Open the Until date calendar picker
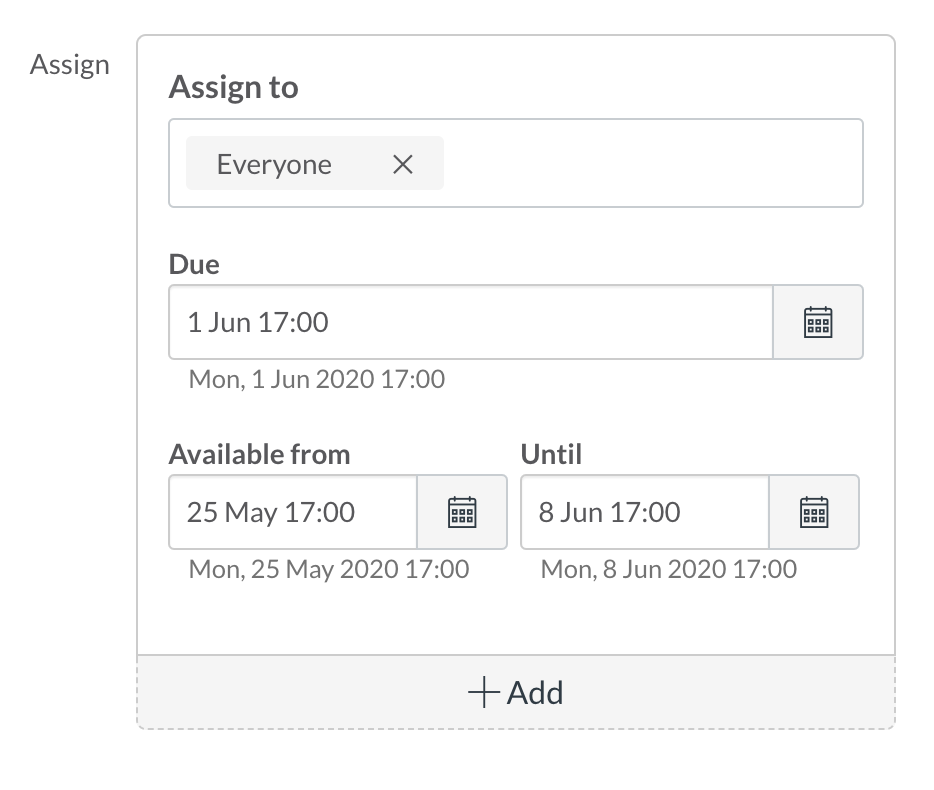934x790 pixels. [814, 512]
